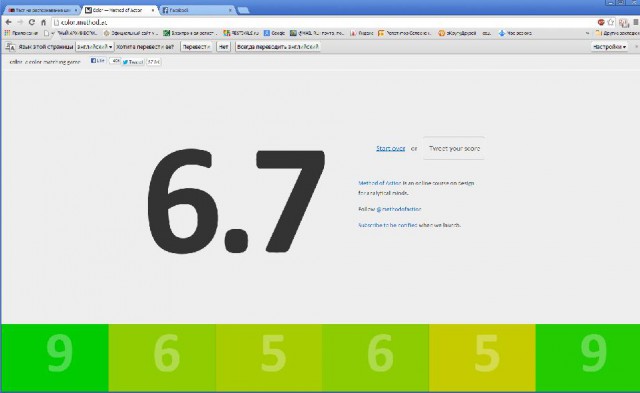Image resolution: width=640 pixels, height=393 pixels.
Task: Open the translate extension icon in the toolbar
Action: click(x=623, y=23)
